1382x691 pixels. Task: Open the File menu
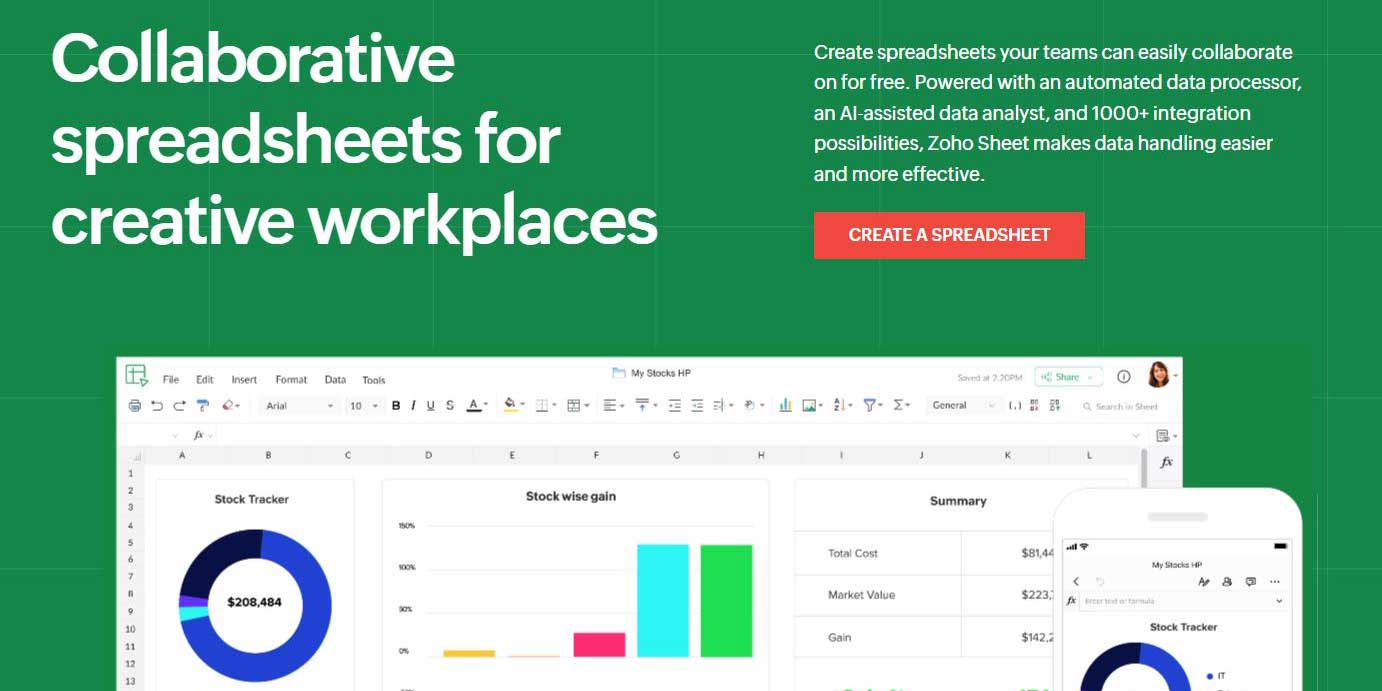tap(171, 380)
